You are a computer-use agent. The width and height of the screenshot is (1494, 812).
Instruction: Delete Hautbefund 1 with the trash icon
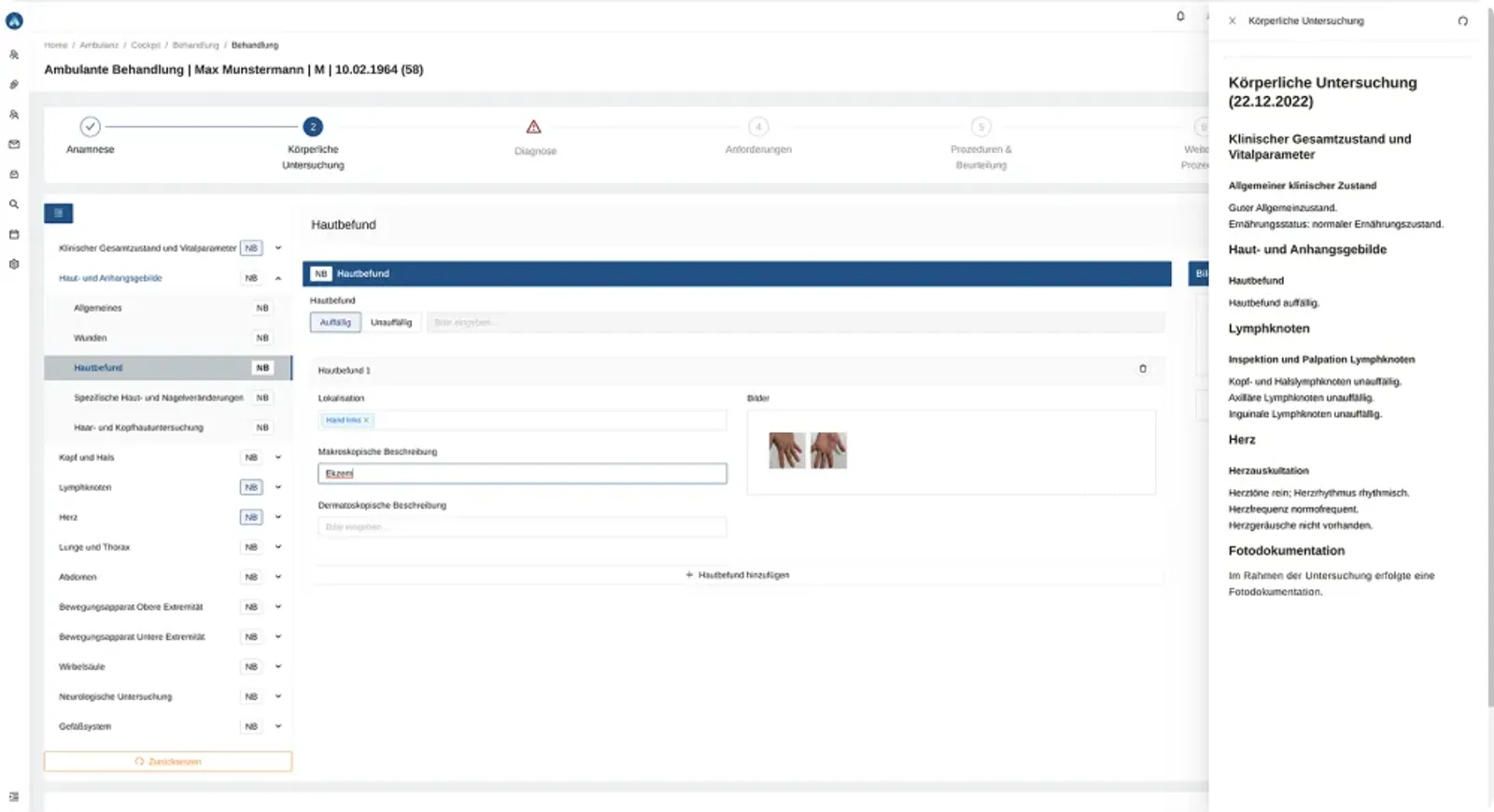click(1143, 369)
